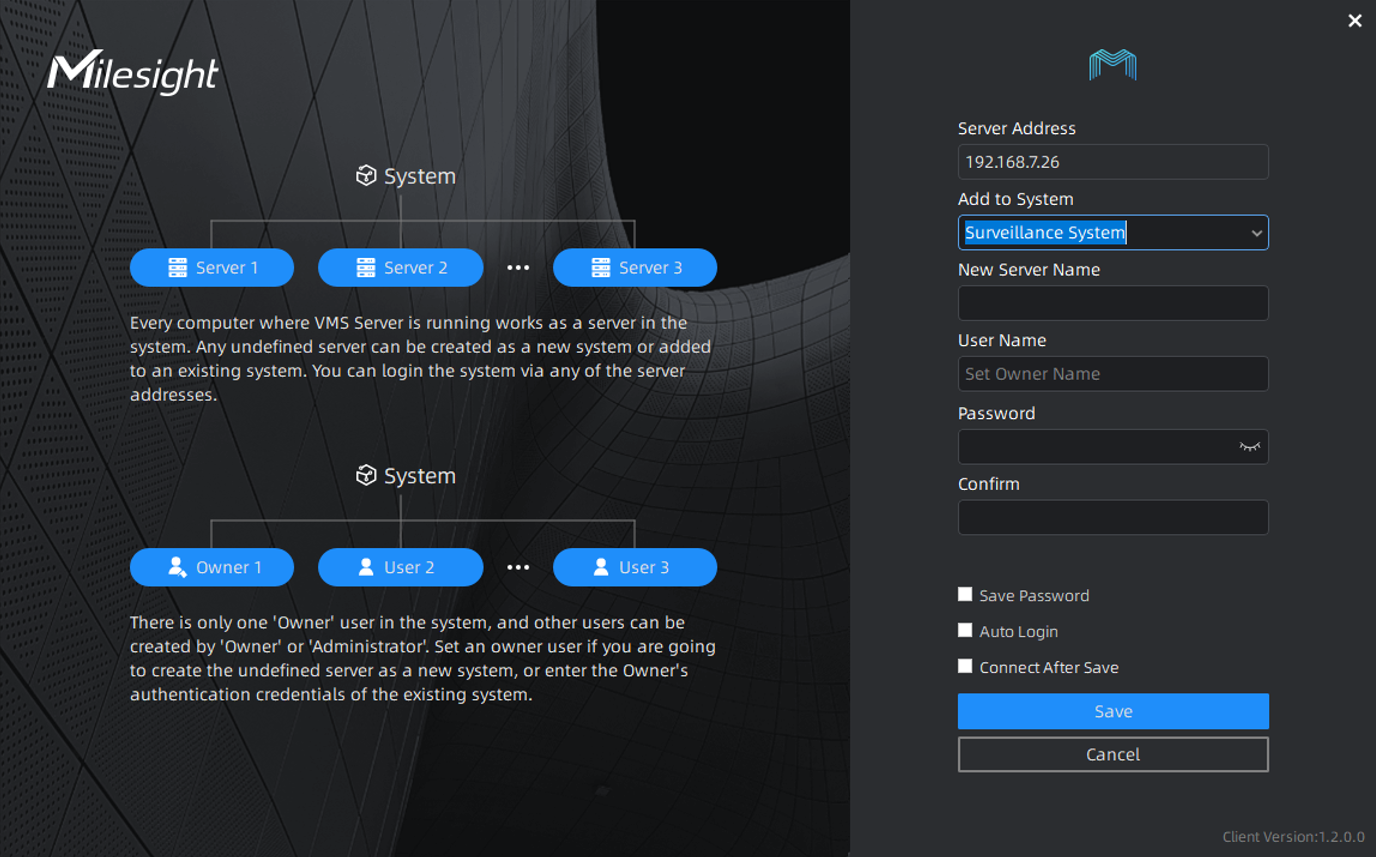Click the Server 2 pill

tap(400, 267)
